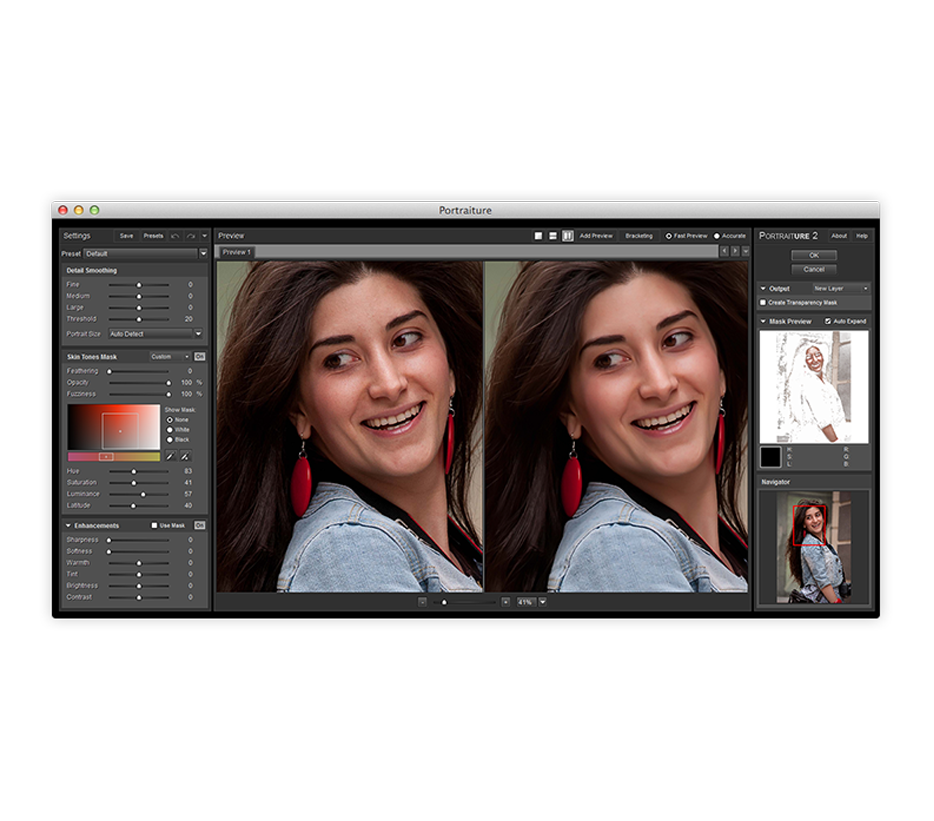Click the redo arrow in Settings
The height and width of the screenshot is (821, 934).
pyautogui.click(x=190, y=236)
